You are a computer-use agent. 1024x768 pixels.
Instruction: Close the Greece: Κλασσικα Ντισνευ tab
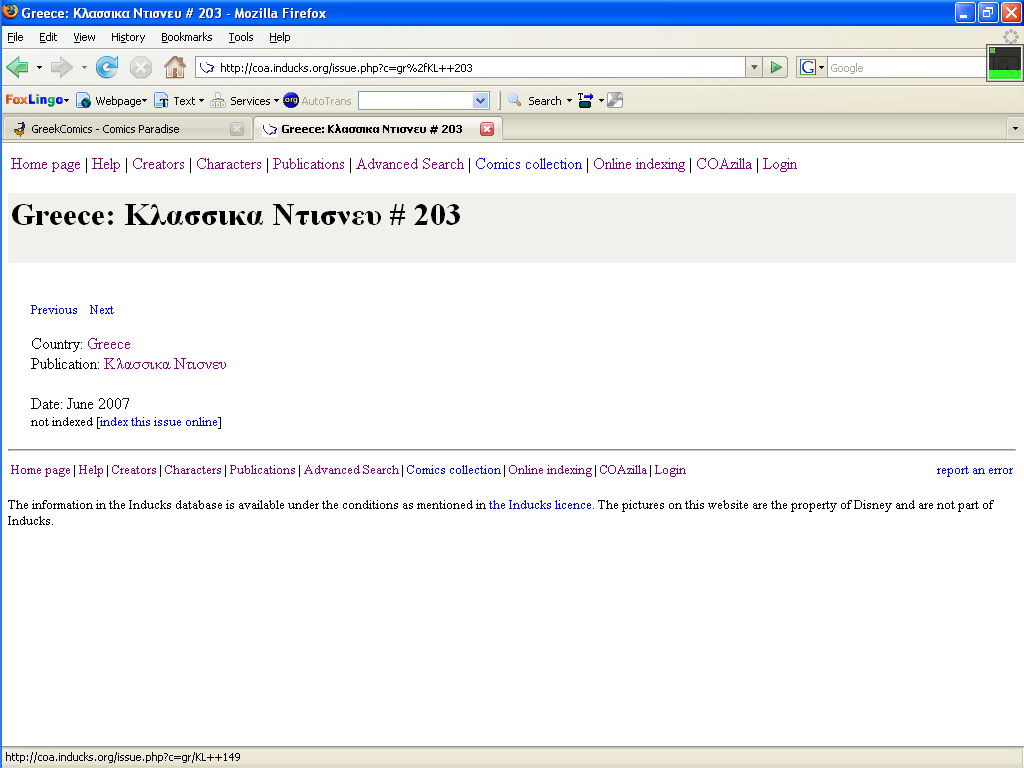[x=487, y=129]
